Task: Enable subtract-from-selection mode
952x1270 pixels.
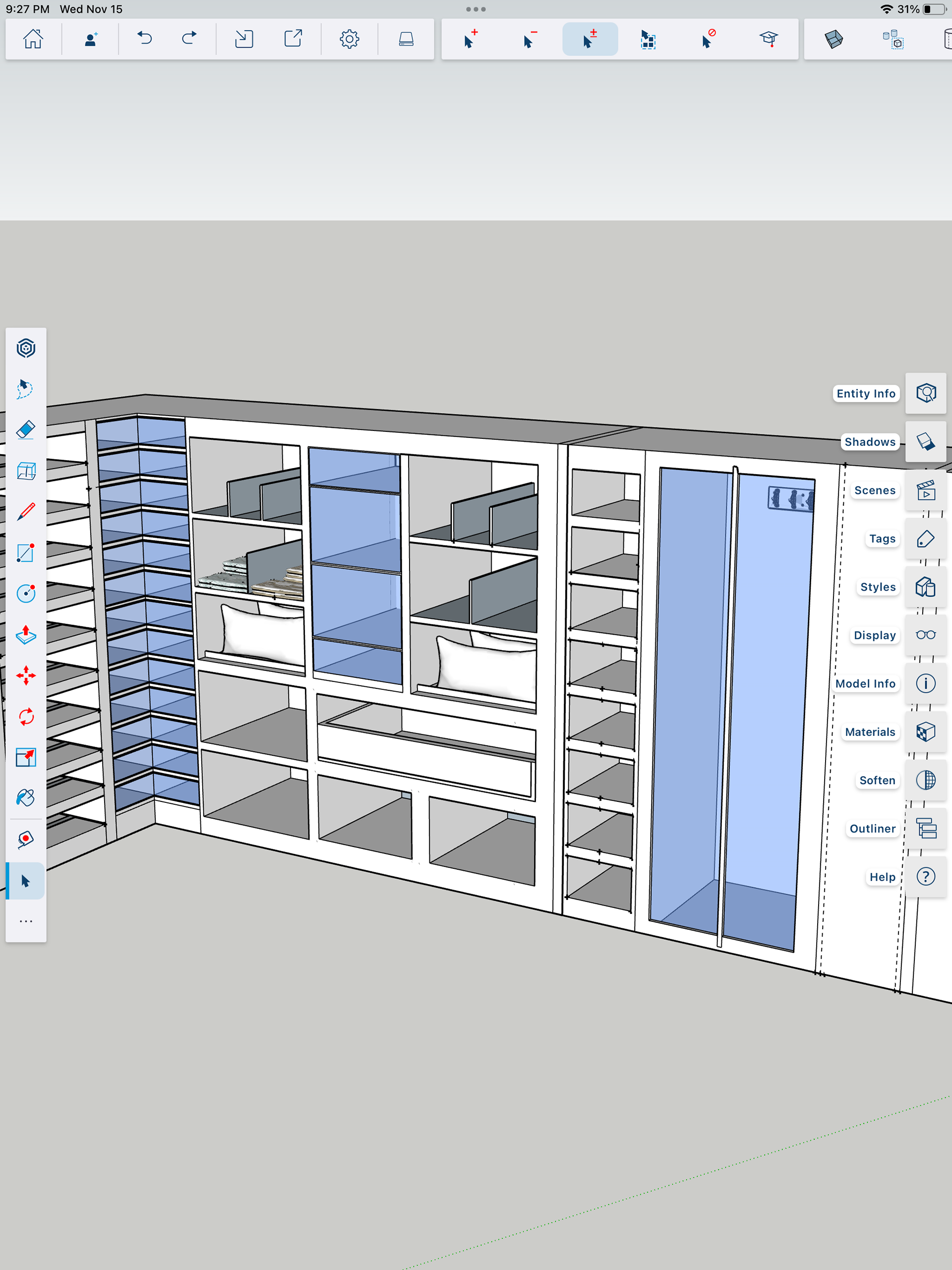Action: tap(530, 39)
